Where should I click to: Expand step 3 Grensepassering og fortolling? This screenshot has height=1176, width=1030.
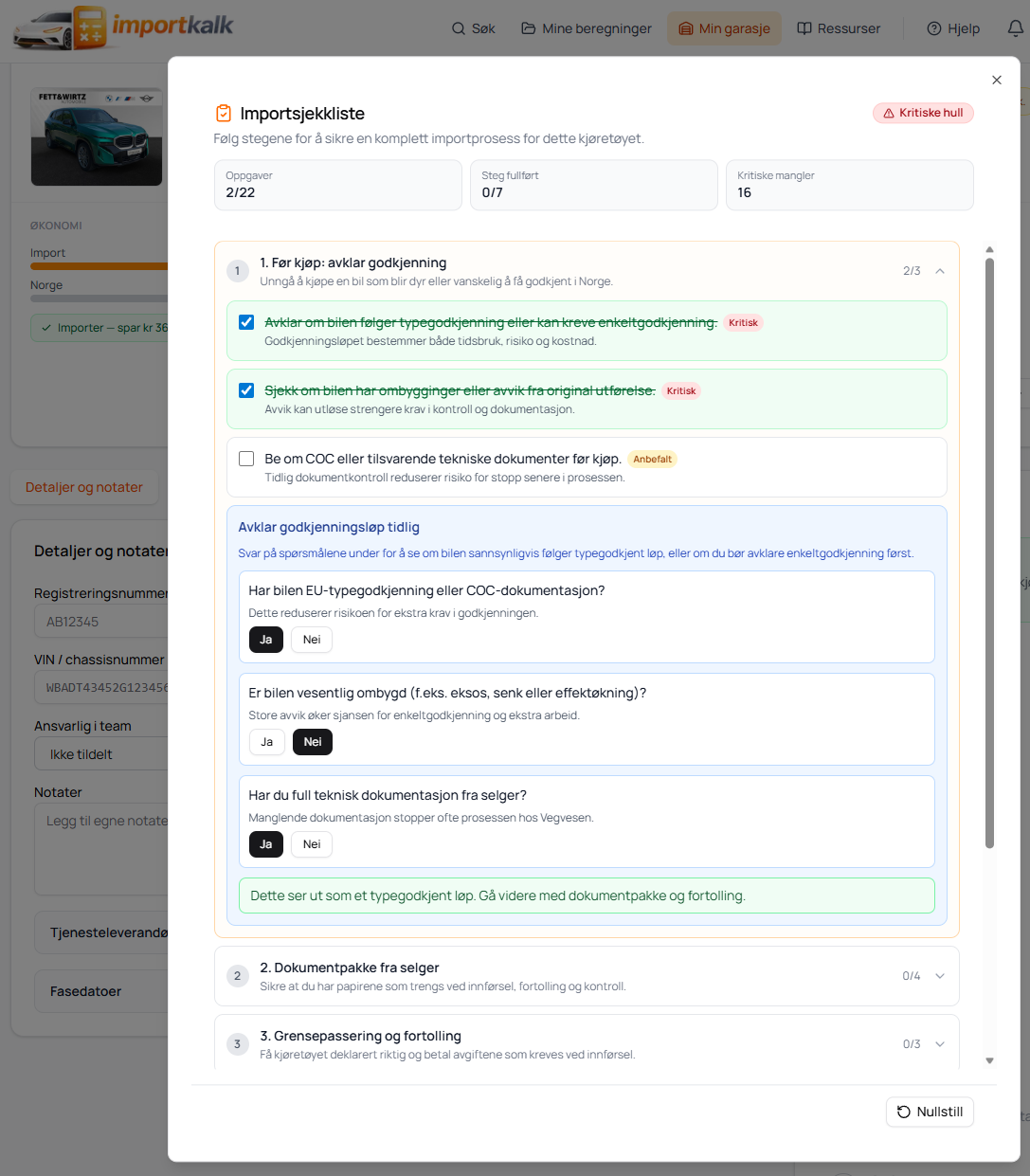tap(939, 1044)
